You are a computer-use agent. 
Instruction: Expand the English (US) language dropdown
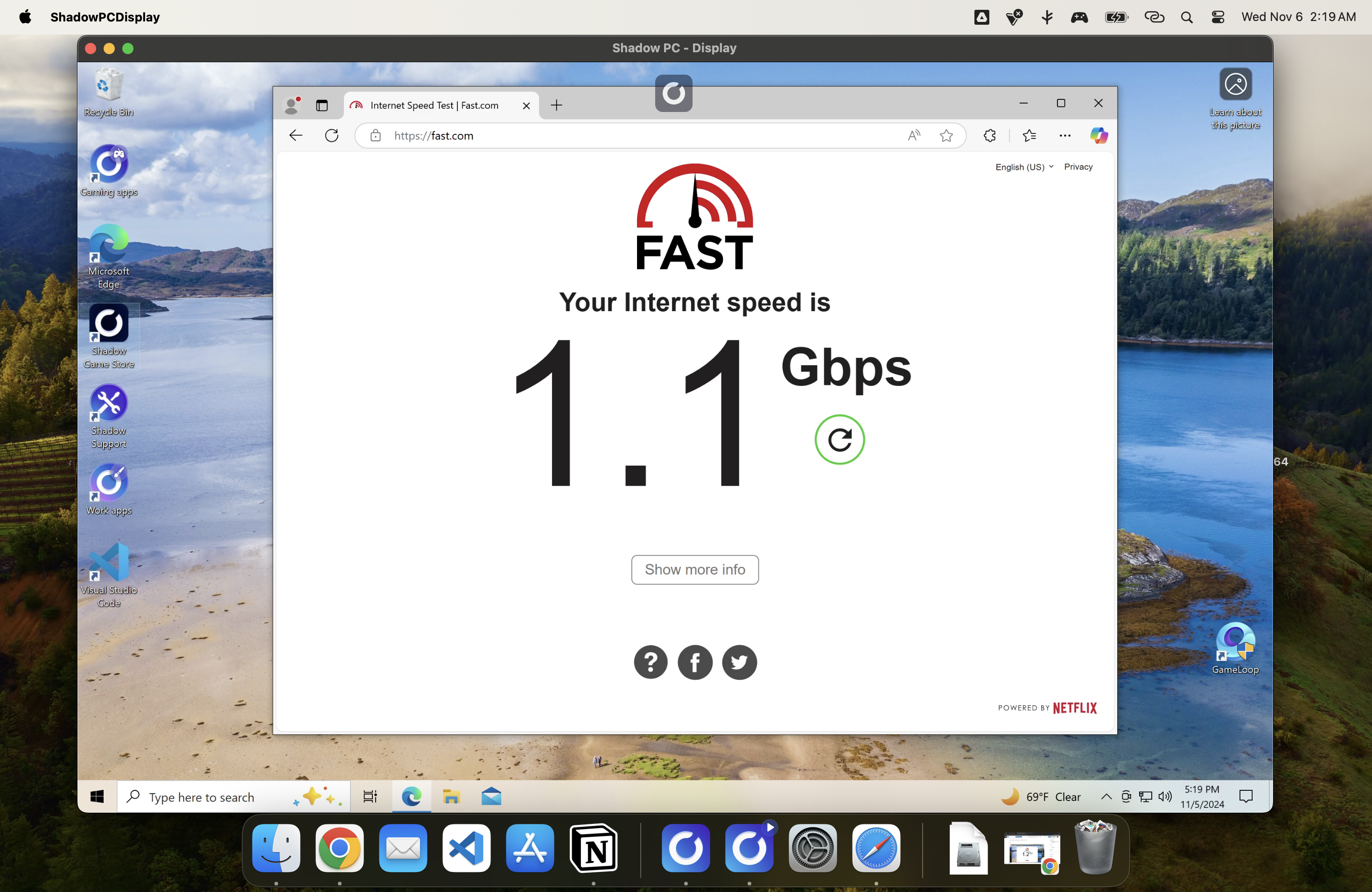(1024, 167)
